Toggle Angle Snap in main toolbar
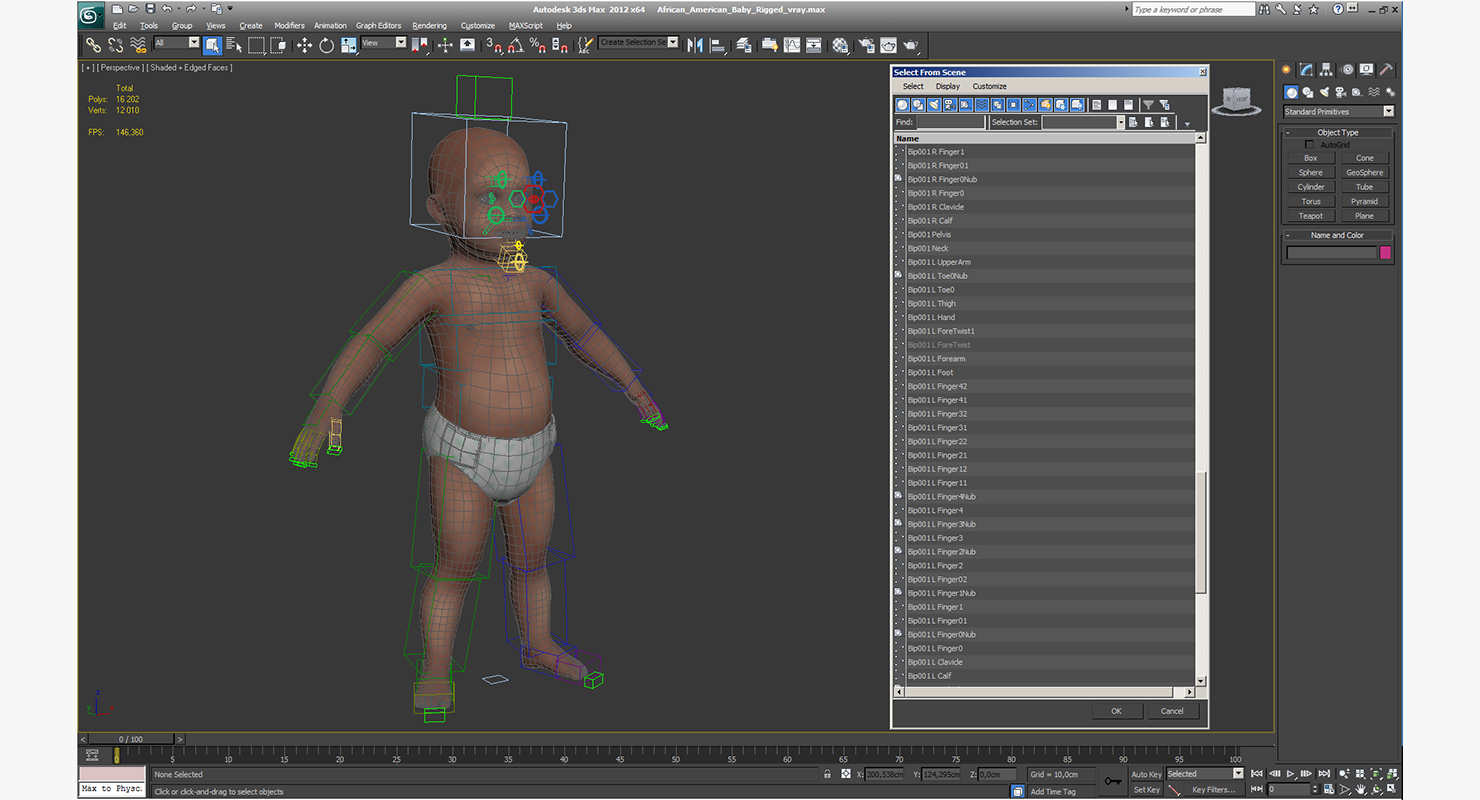Viewport: 1480px width, 800px height. tap(515, 45)
